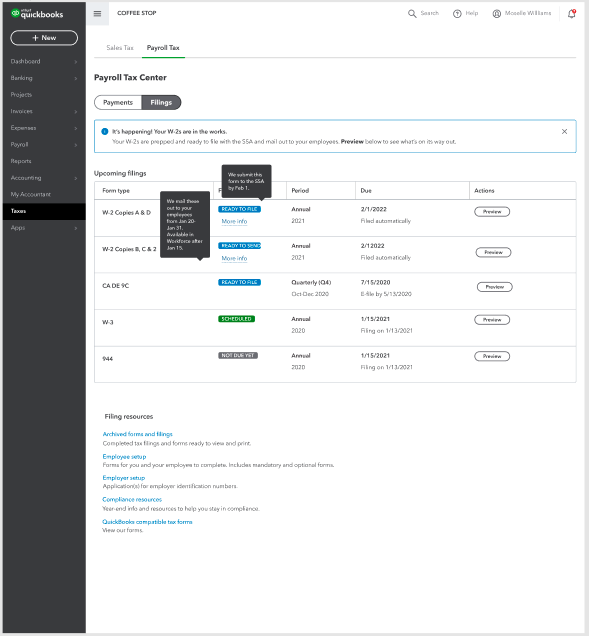
Task: Open the user profile icon
Action: (x=497, y=14)
